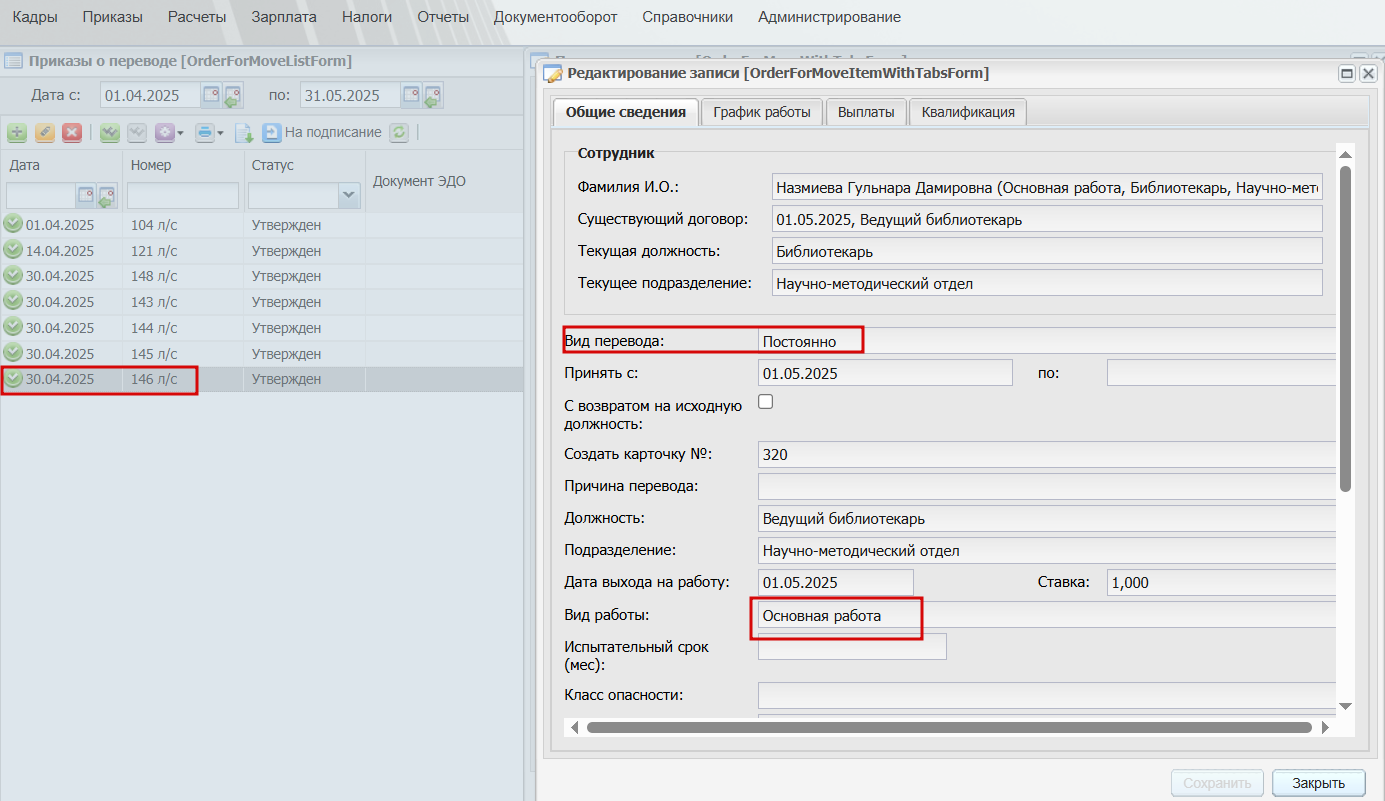Open the print options dropdown arrow
Screen dimensions: 1385x801
[x=220, y=133]
